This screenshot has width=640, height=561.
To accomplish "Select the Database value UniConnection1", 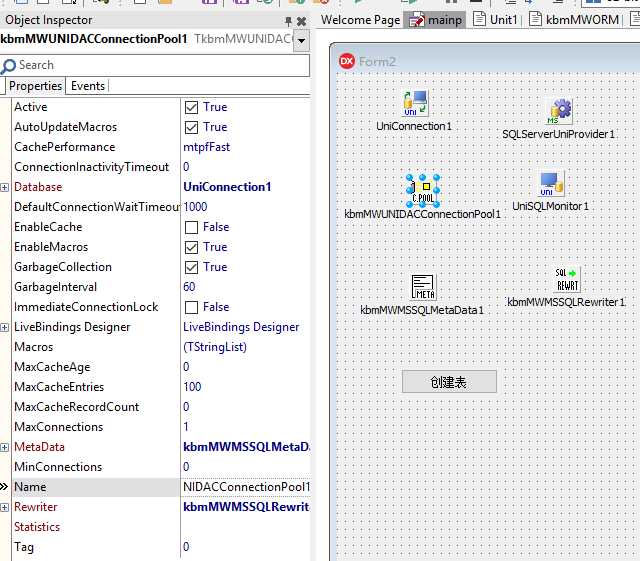I will pyautogui.click(x=227, y=187).
